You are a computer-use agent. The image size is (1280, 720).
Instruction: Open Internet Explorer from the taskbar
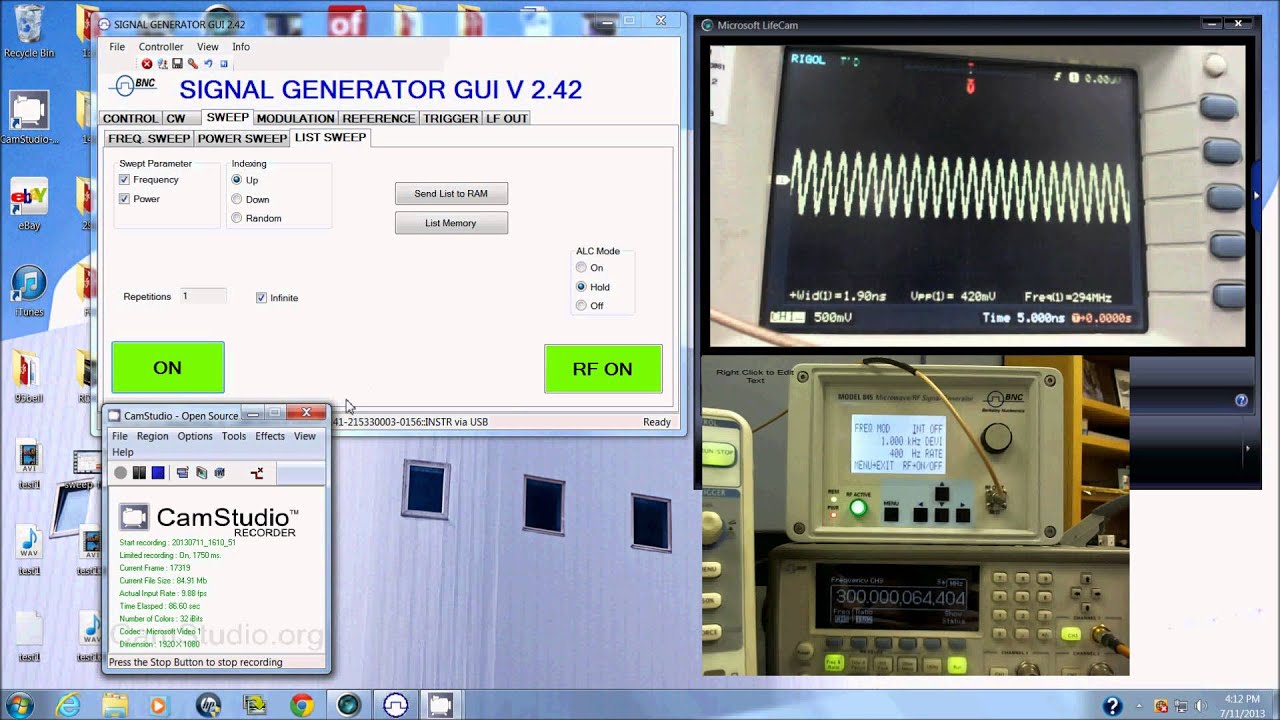coord(69,705)
